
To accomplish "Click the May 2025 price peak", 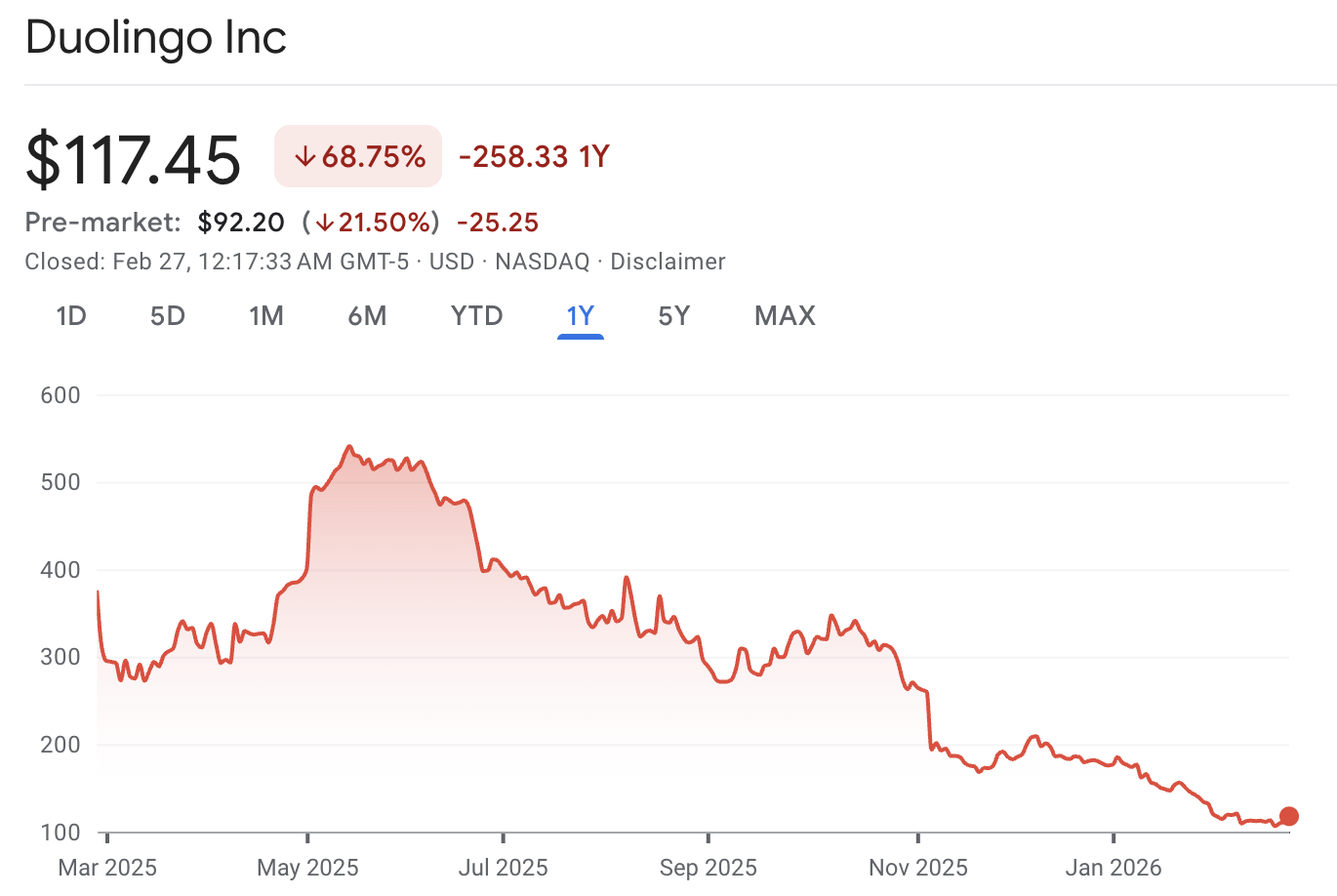I will 349,447.
